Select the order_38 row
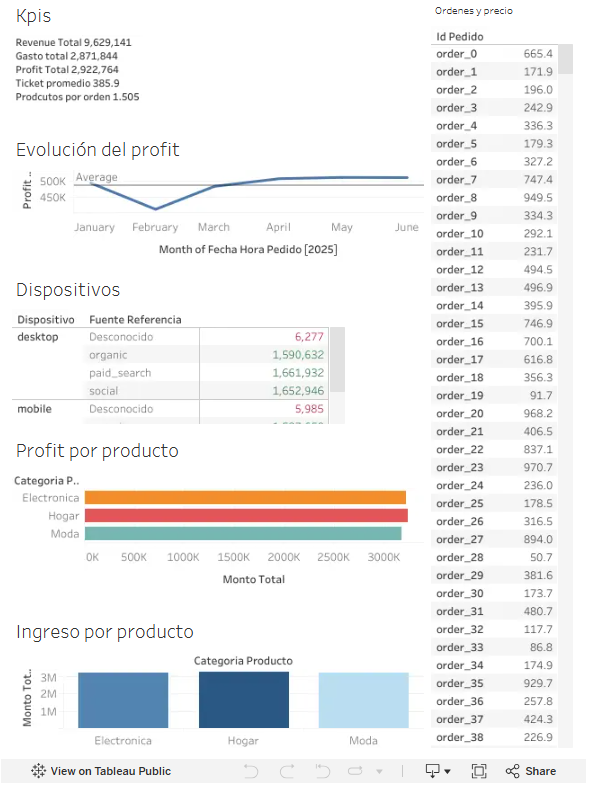The width and height of the screenshot is (590, 787). [x=494, y=737]
